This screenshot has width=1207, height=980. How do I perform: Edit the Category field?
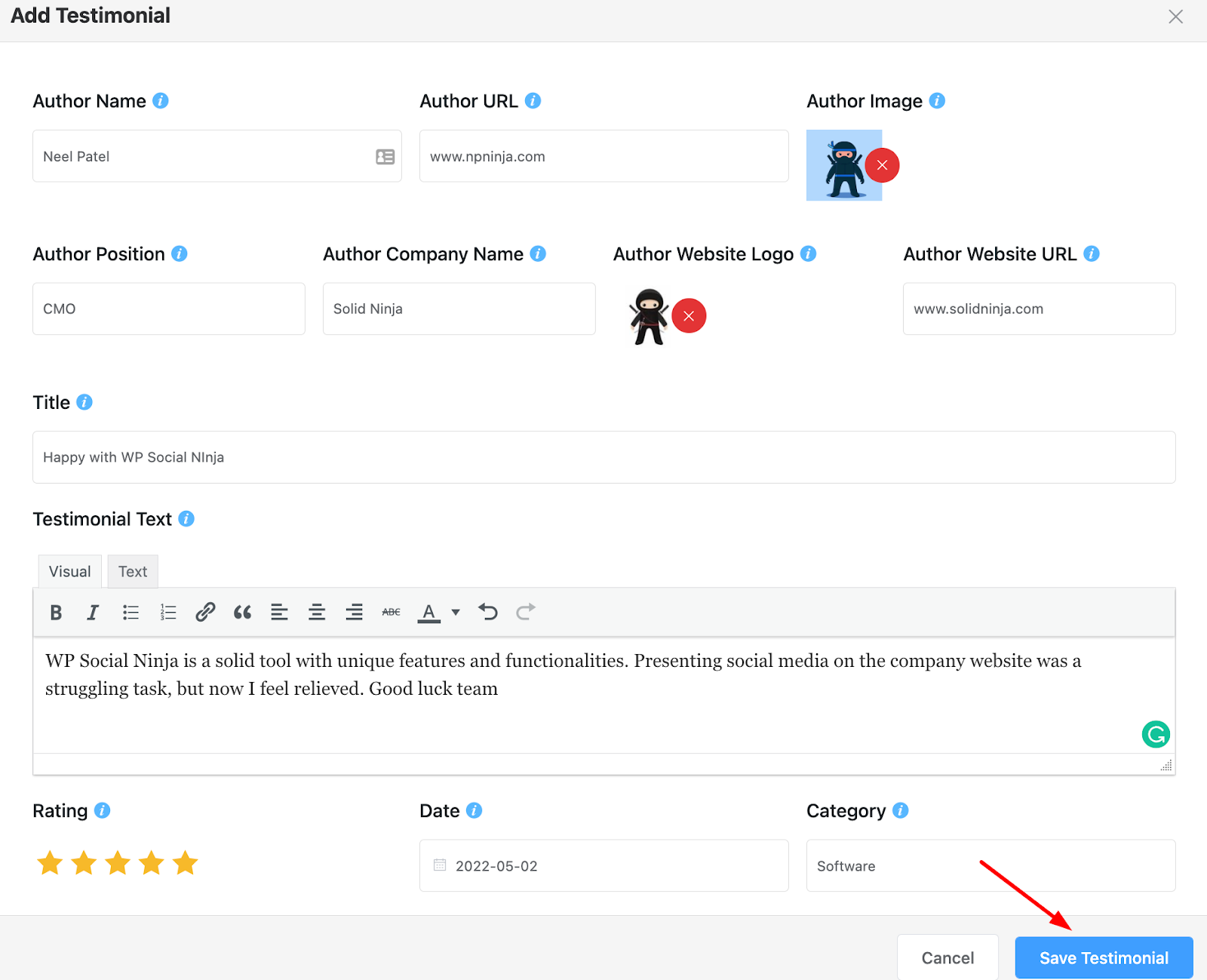[991, 865]
